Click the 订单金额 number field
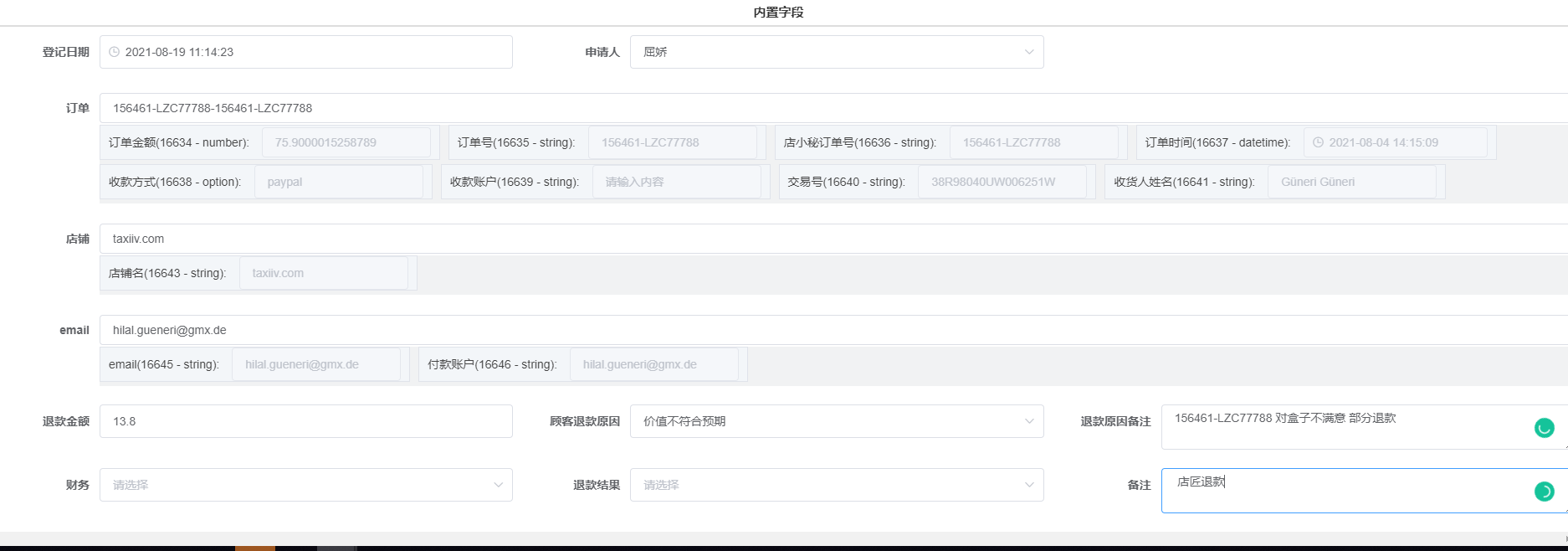This screenshot has height=551, width=1568. (x=346, y=142)
